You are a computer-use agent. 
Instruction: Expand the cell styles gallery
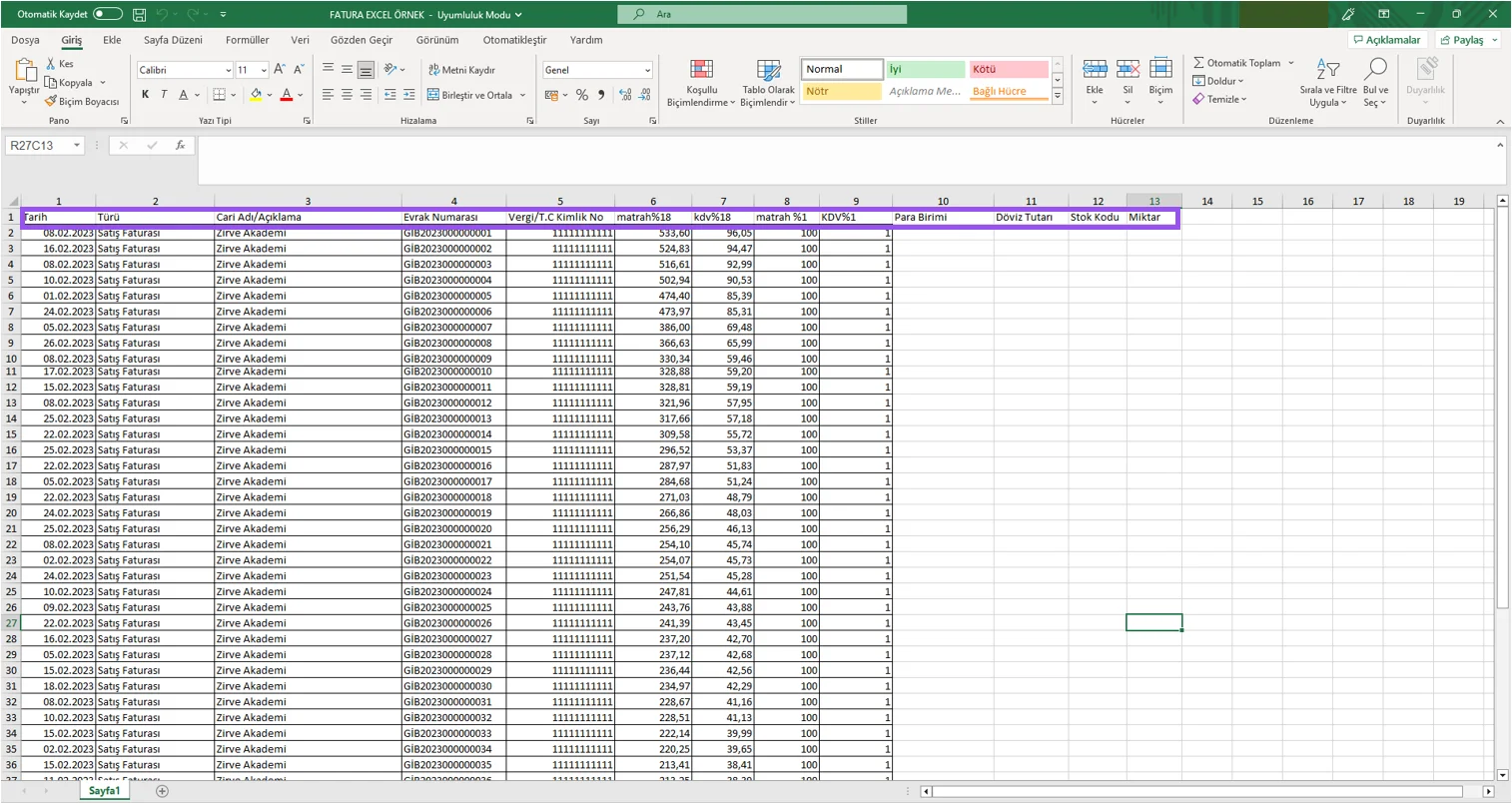[x=1058, y=96]
